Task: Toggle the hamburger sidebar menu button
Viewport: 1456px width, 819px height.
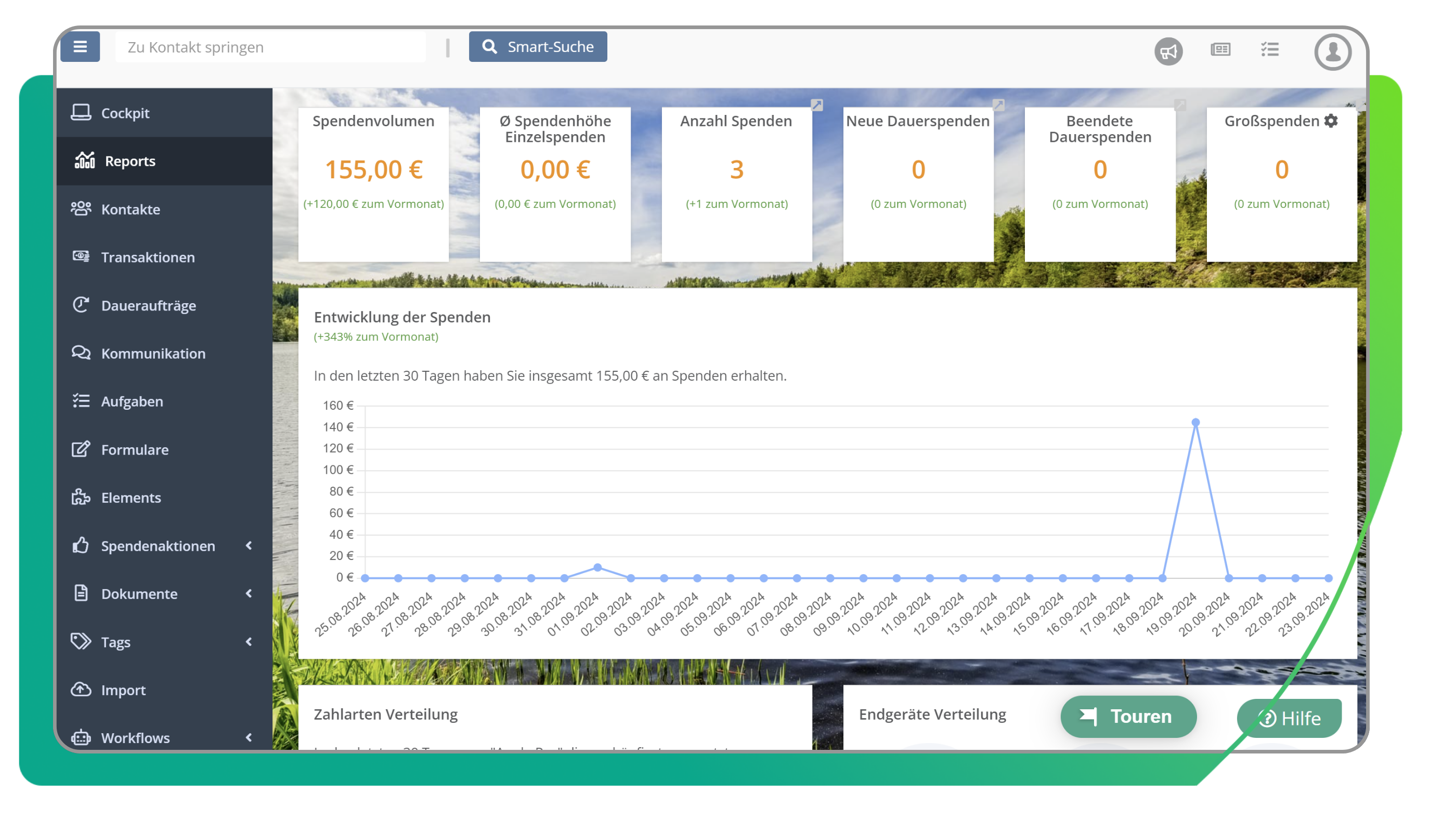Action: [80, 46]
